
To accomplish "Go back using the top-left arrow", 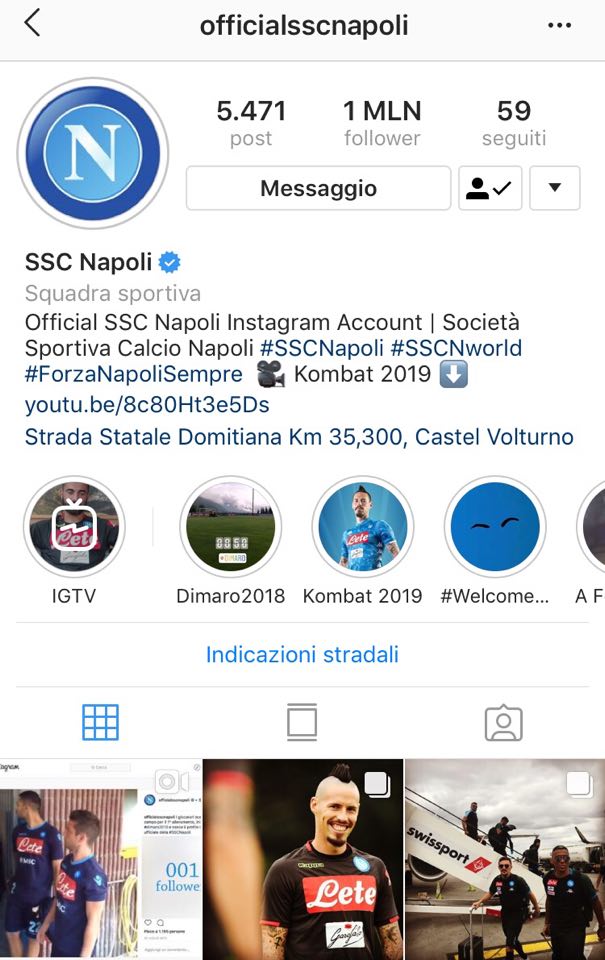I will click(x=32, y=24).
